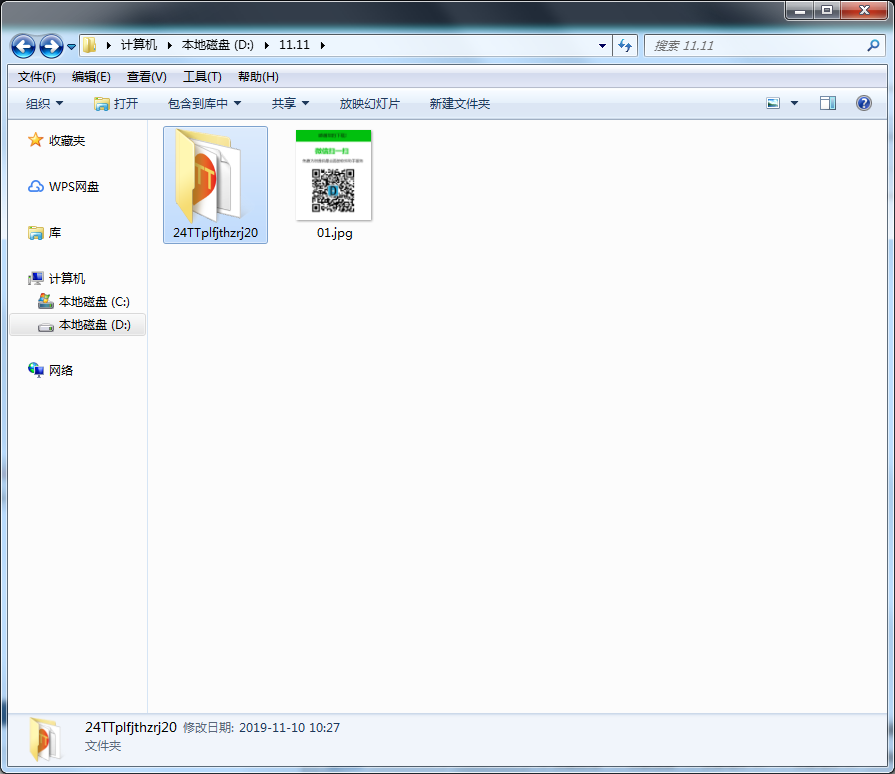Click the 放映幻灯片 button
Image resolution: width=895 pixels, height=774 pixels.
369,103
